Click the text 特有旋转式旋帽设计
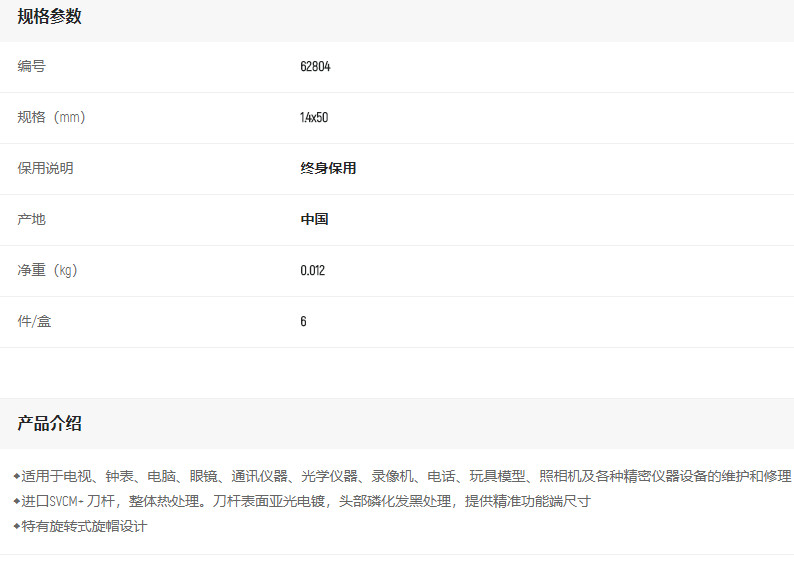 click(84, 526)
